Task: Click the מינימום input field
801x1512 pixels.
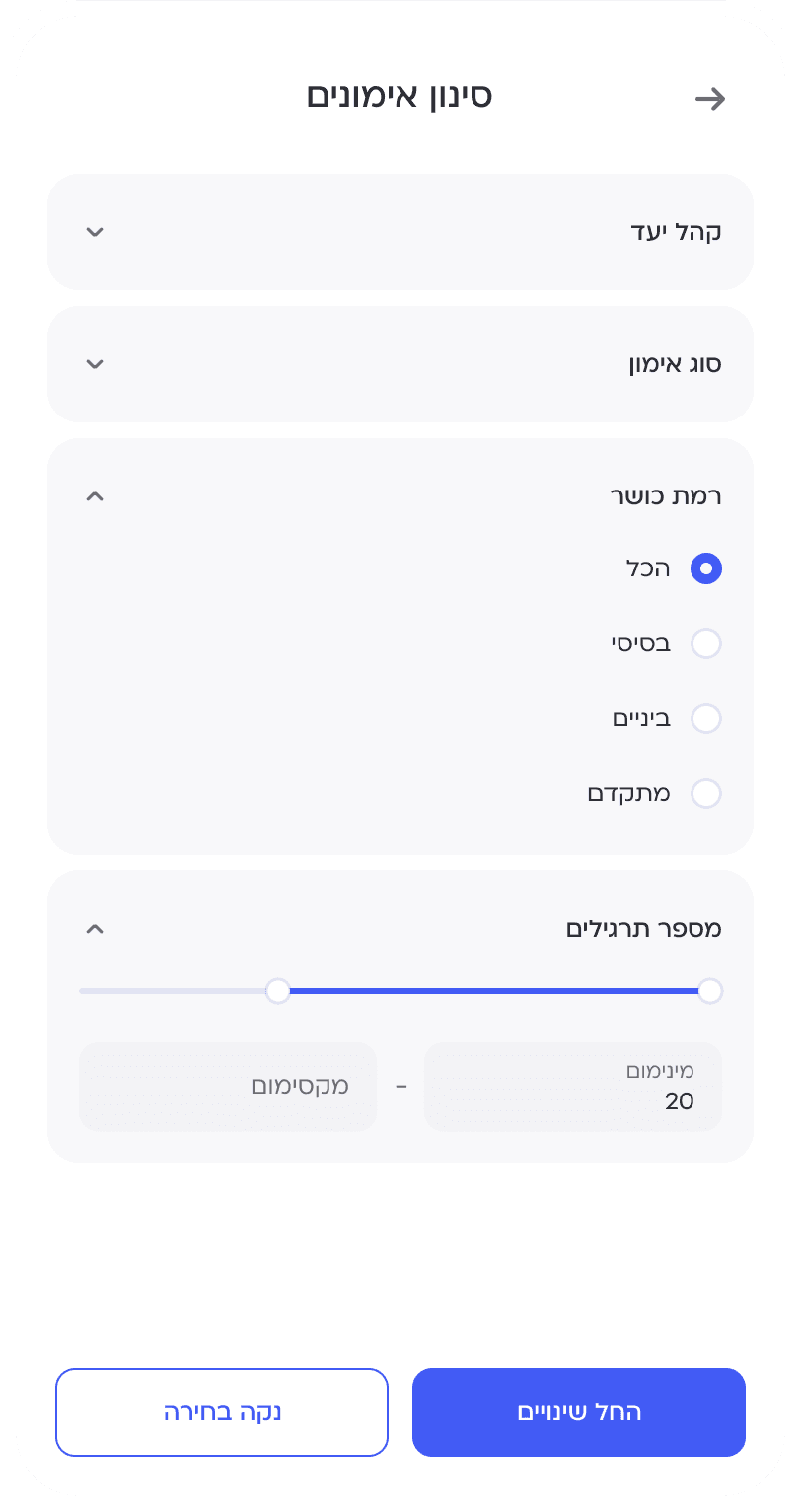Action: click(573, 1087)
